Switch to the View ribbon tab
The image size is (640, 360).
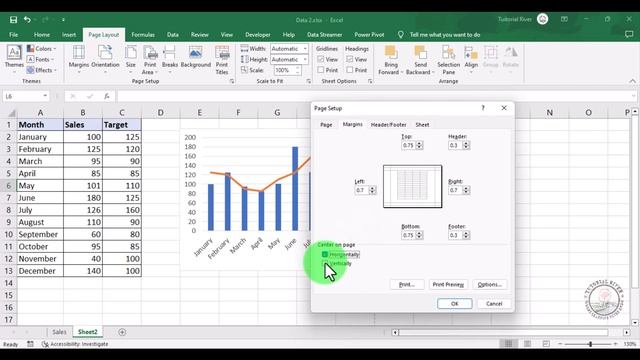(x=227, y=35)
